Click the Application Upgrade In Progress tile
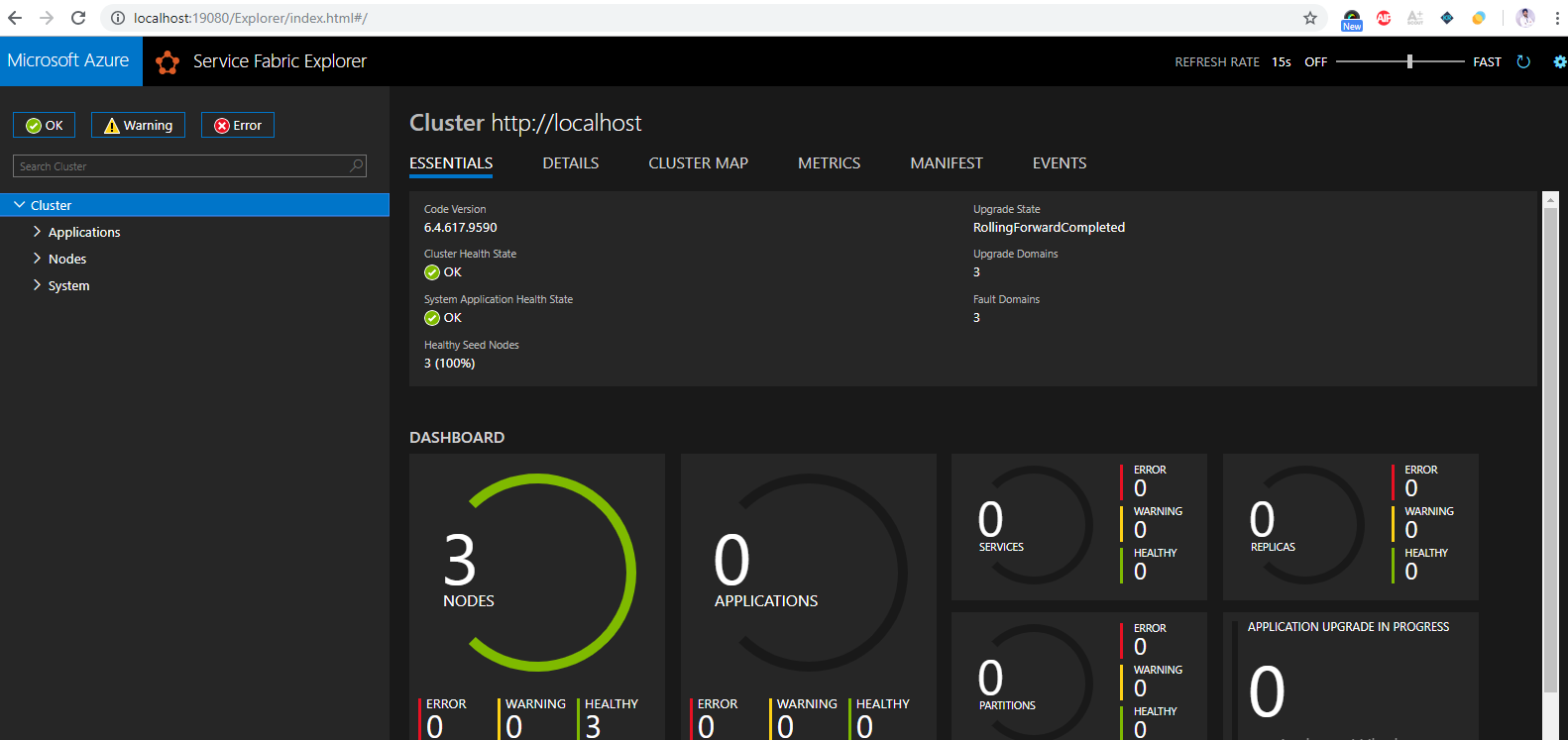Image resolution: width=1568 pixels, height=740 pixels. pyautogui.click(x=1351, y=677)
